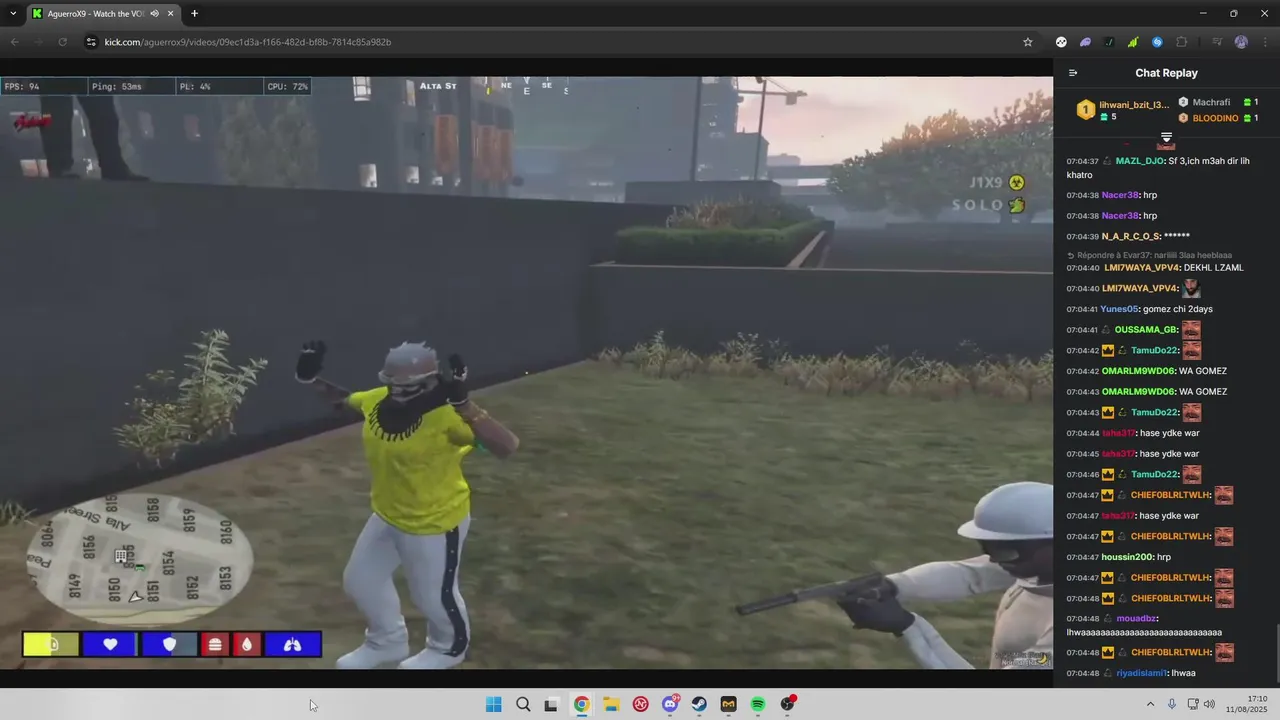This screenshot has height=720, width=1280.
Task: Go back to the previous page
Action: [x=14, y=42]
